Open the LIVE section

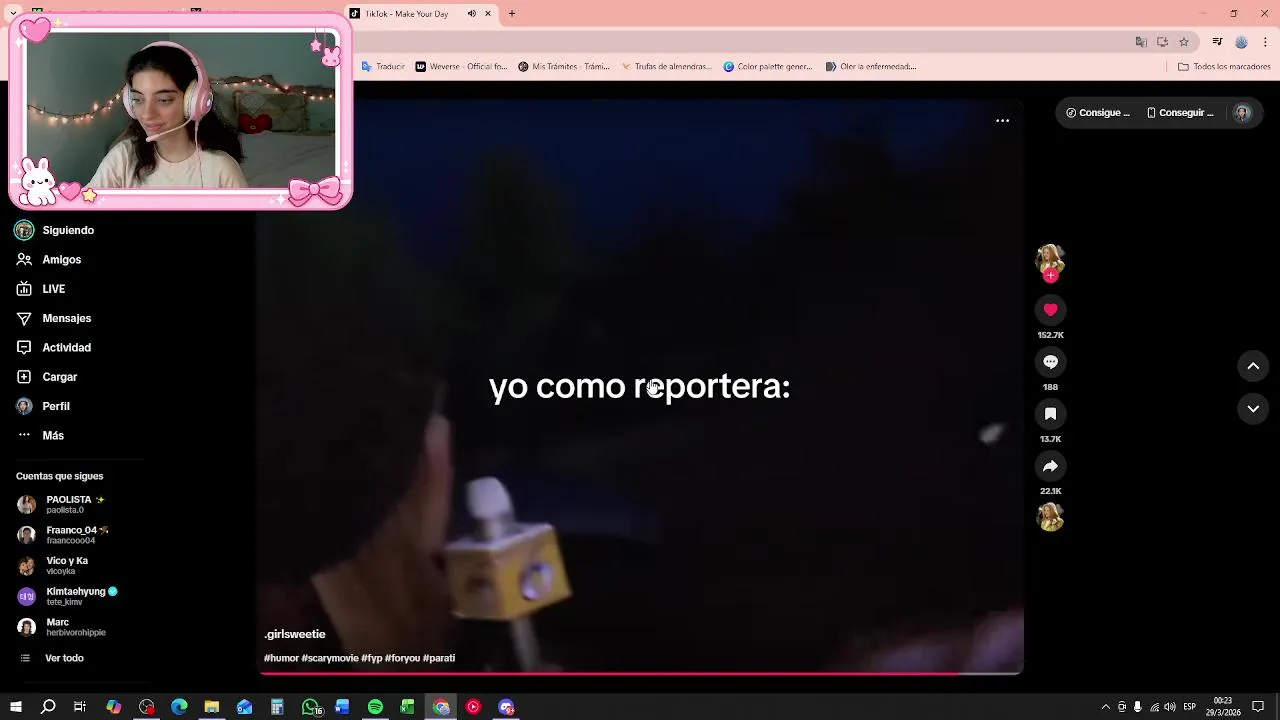[x=41, y=289]
